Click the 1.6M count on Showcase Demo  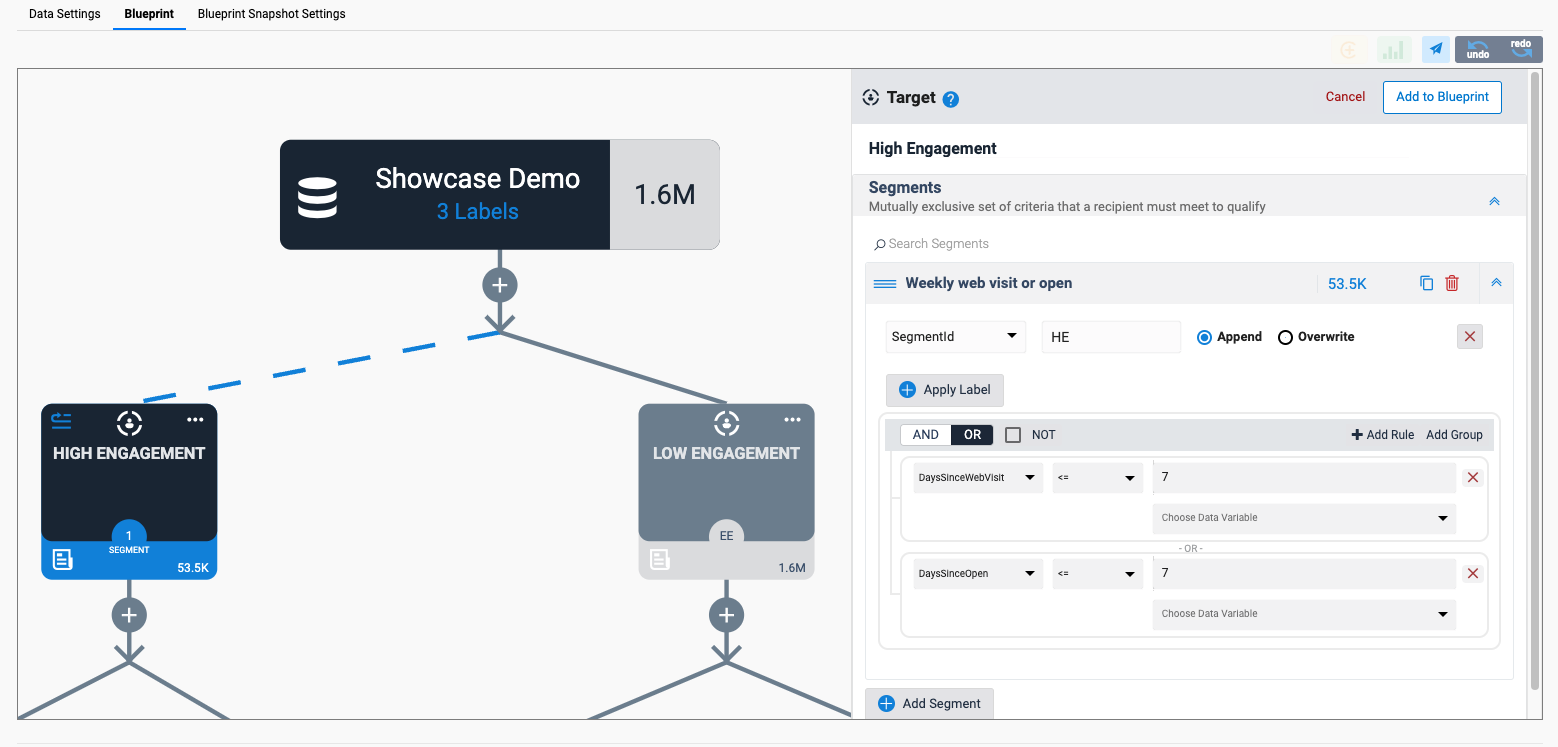click(x=665, y=194)
